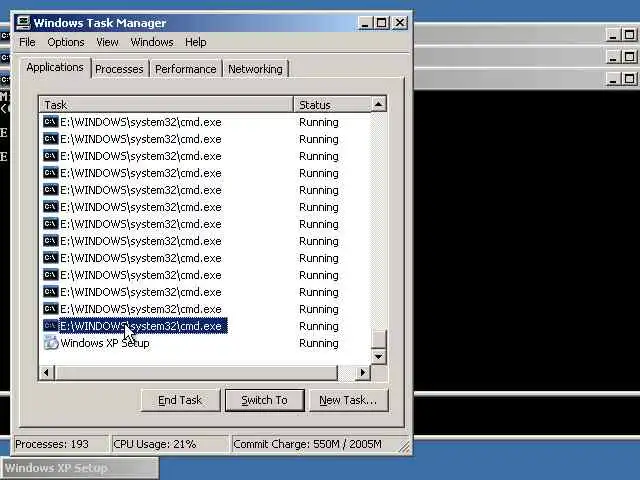Click Windows XP Setup taskbar button

tap(80, 468)
